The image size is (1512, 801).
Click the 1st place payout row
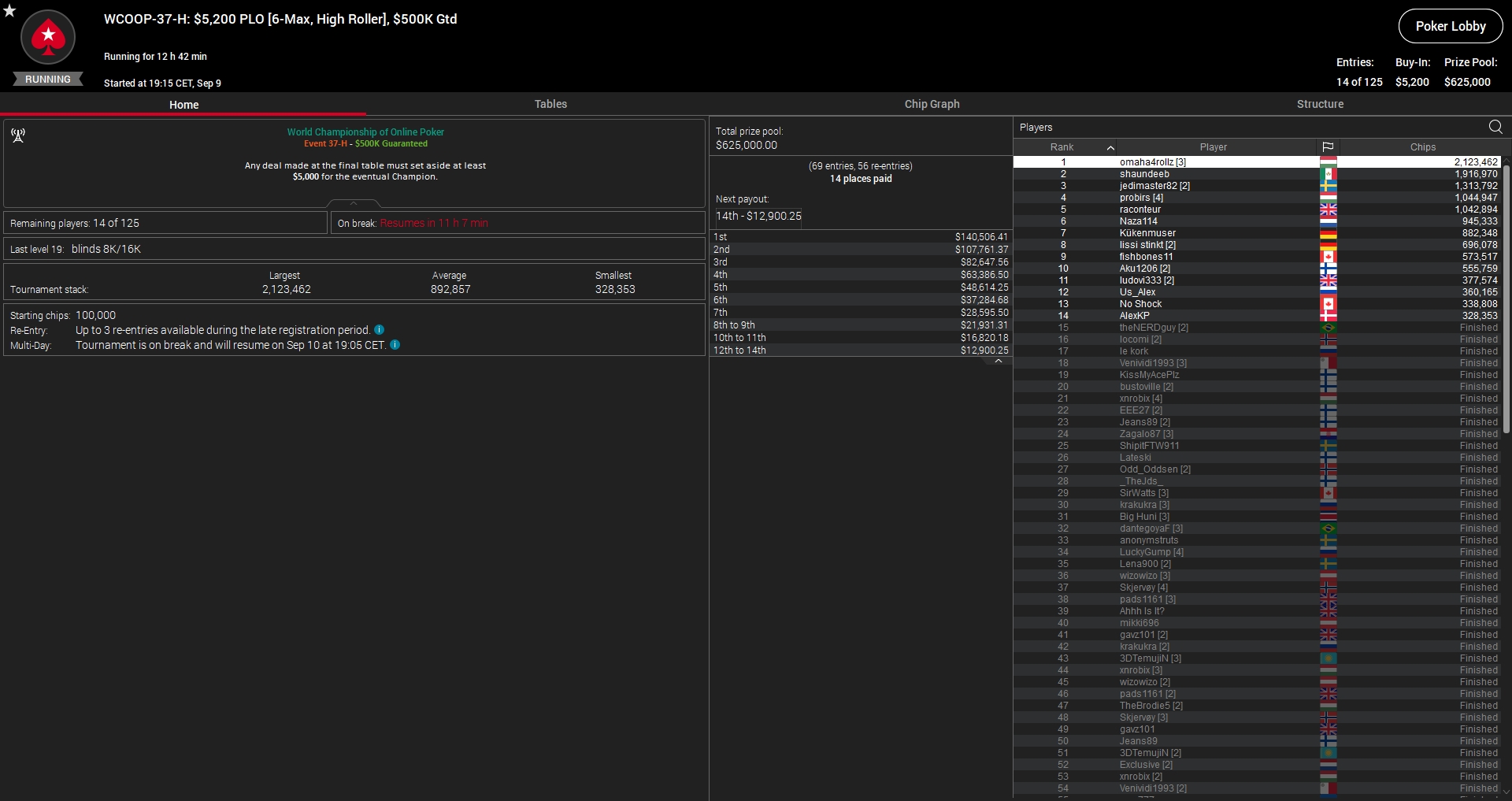[861, 237]
